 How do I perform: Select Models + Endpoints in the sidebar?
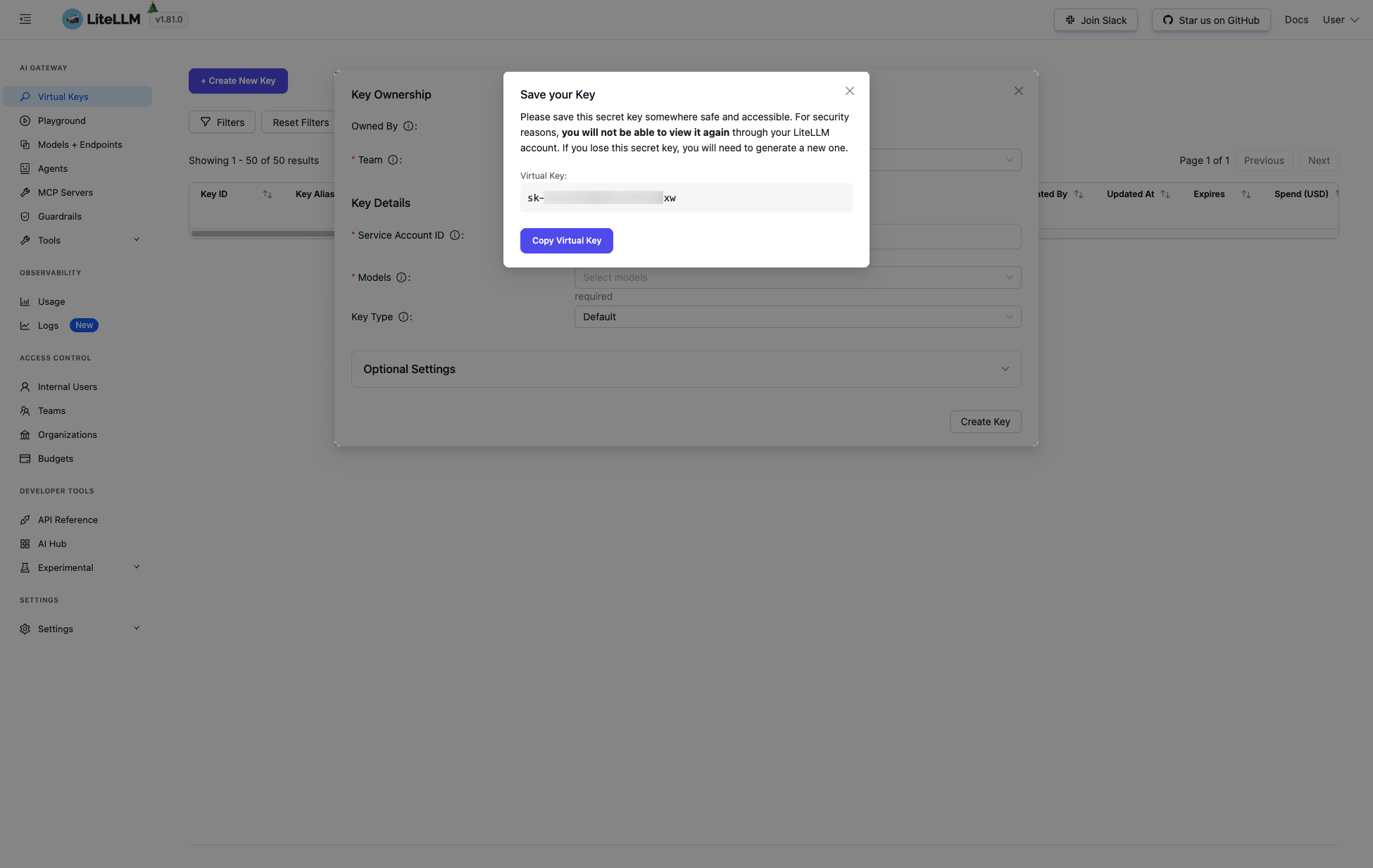[80, 144]
